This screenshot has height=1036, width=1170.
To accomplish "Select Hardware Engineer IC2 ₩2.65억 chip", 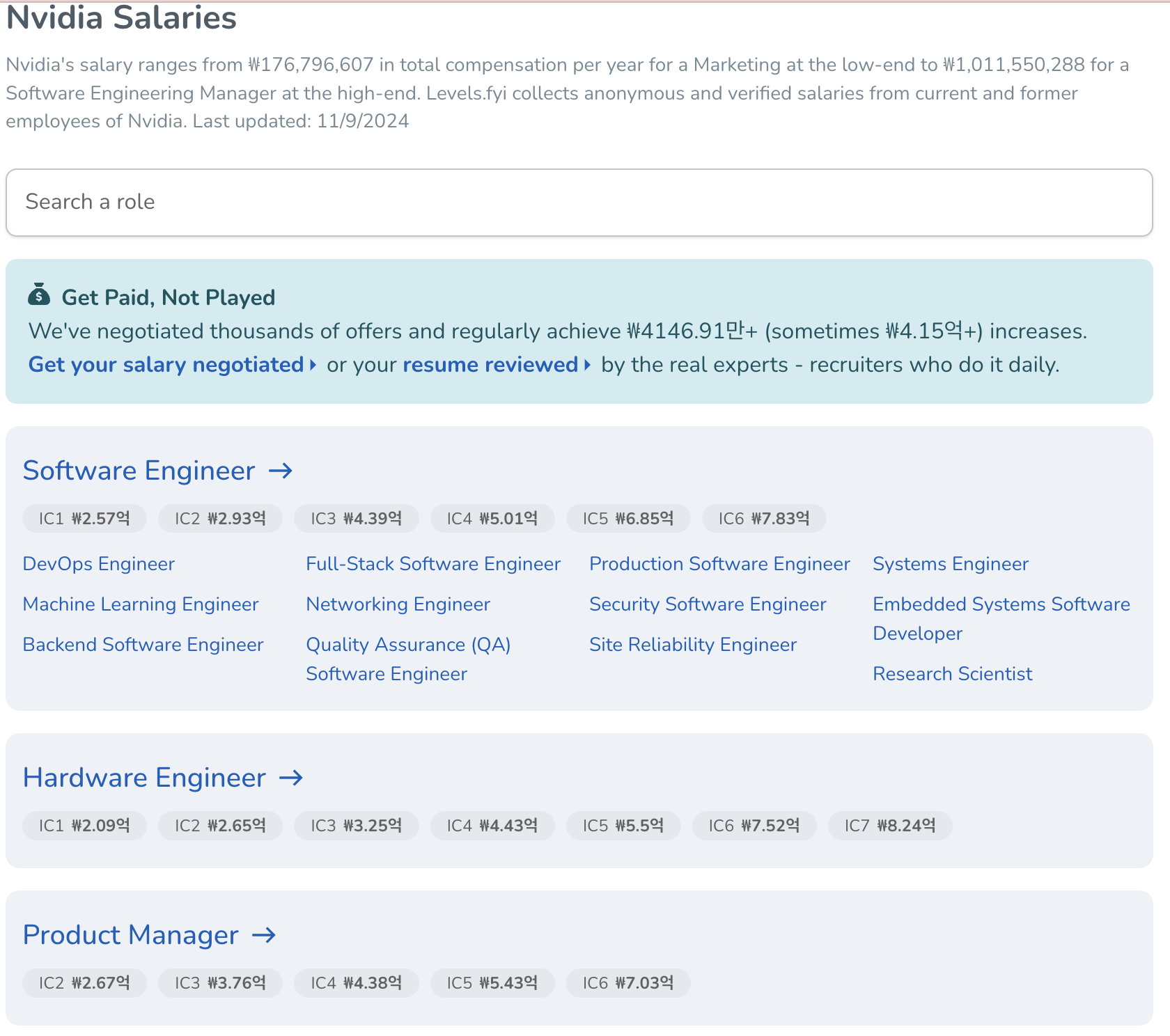I will (220, 826).
